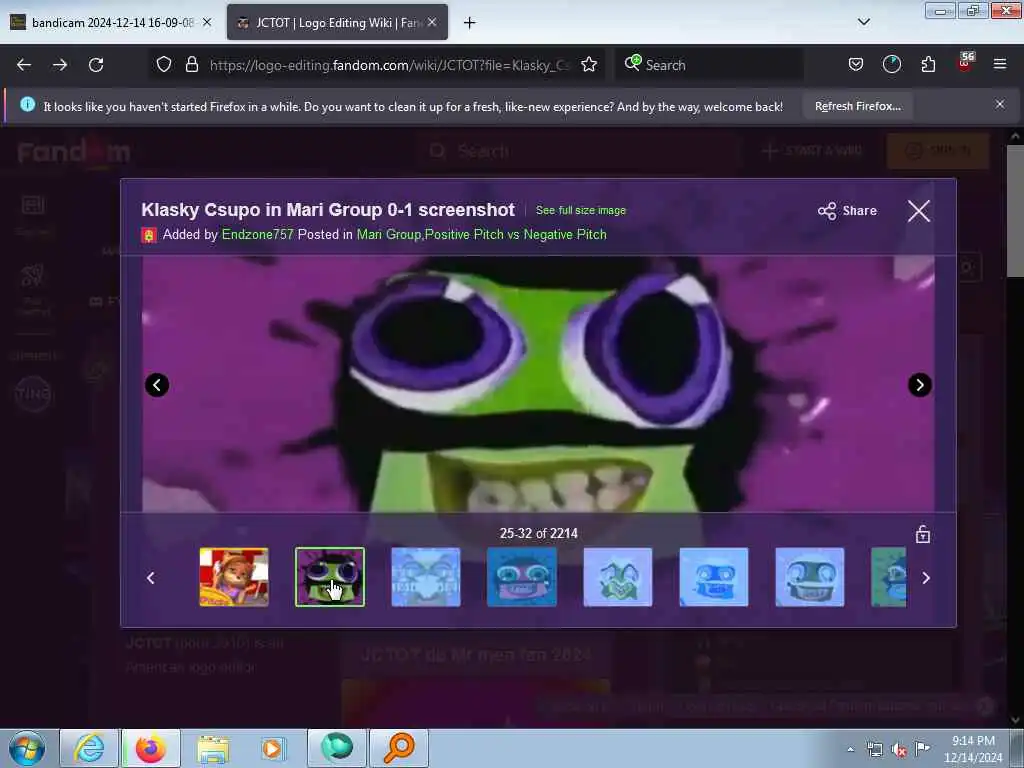Open the green globe taskbar app

[337, 748]
